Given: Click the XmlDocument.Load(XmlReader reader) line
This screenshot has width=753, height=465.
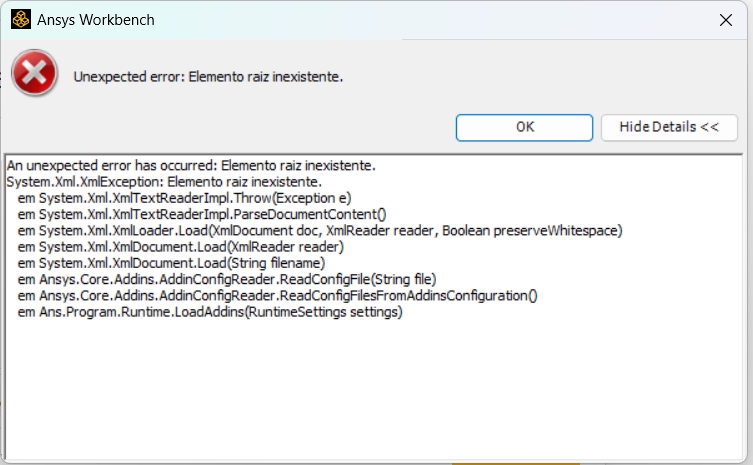Looking at the screenshot, I should (181, 247).
